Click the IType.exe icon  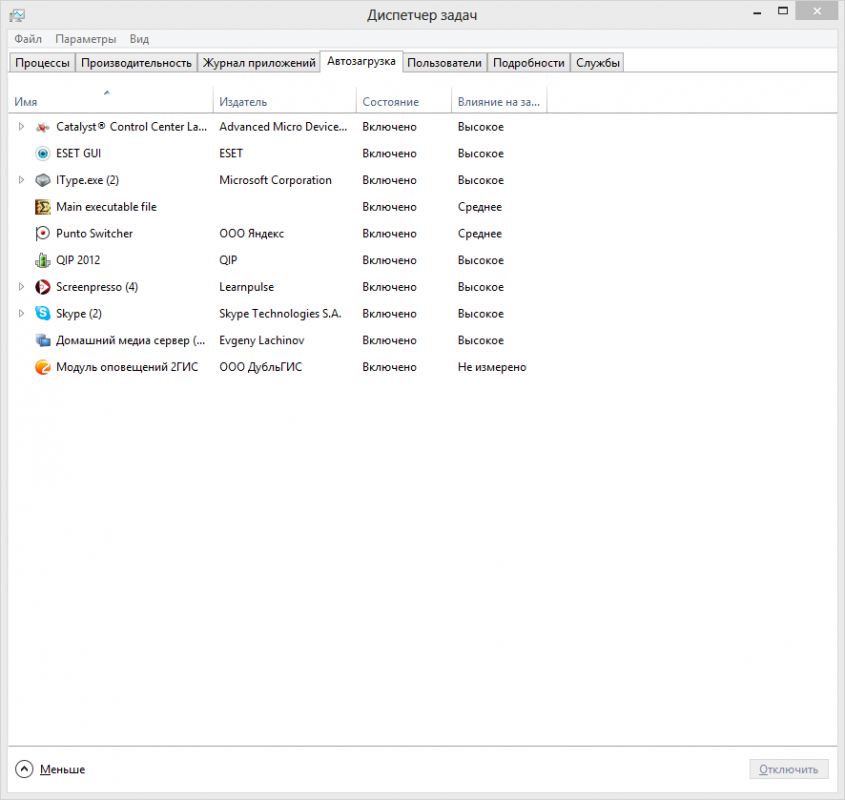click(x=43, y=180)
